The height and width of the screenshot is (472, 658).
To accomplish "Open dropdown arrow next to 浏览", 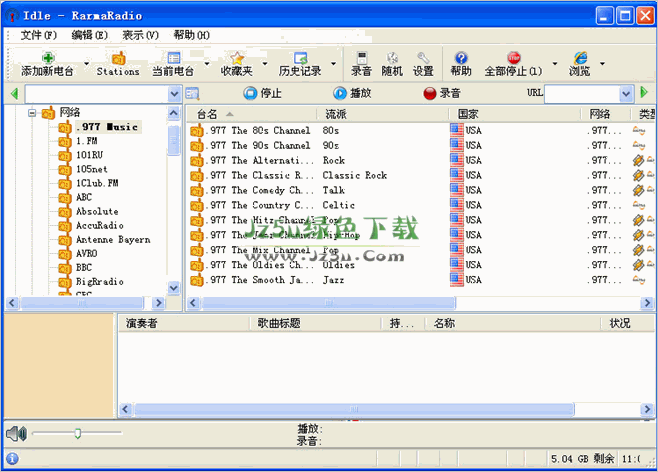I will pyautogui.click(x=602, y=64).
